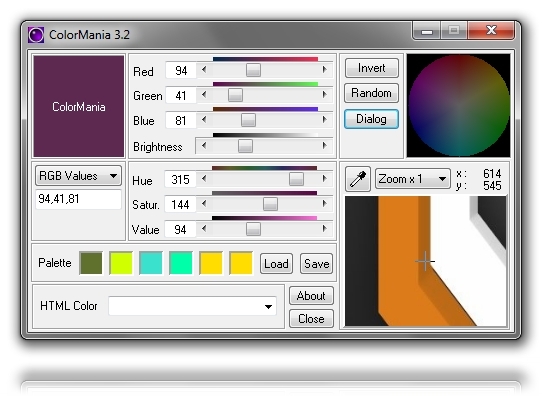Select the spring green palette swatch
The image size is (542, 396).
coord(181,263)
